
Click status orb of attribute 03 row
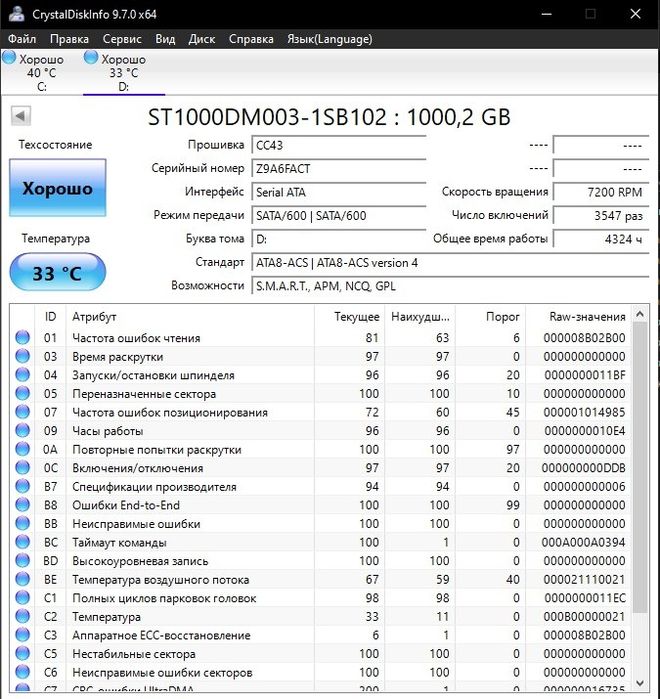click(23, 356)
